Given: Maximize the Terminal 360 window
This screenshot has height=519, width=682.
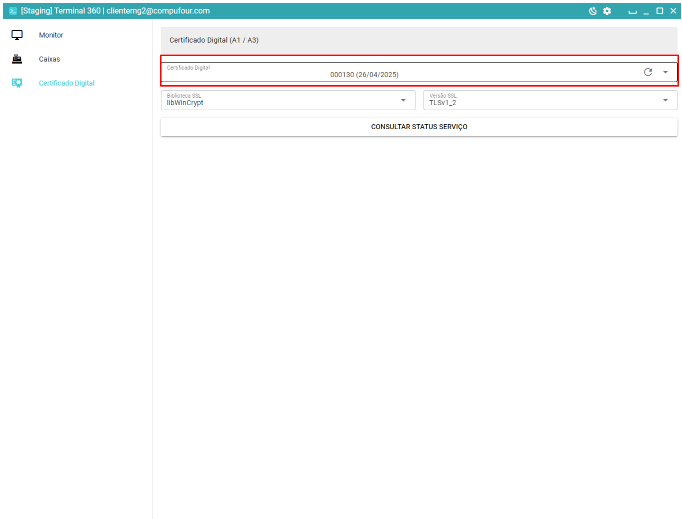Looking at the screenshot, I should [x=659, y=10].
